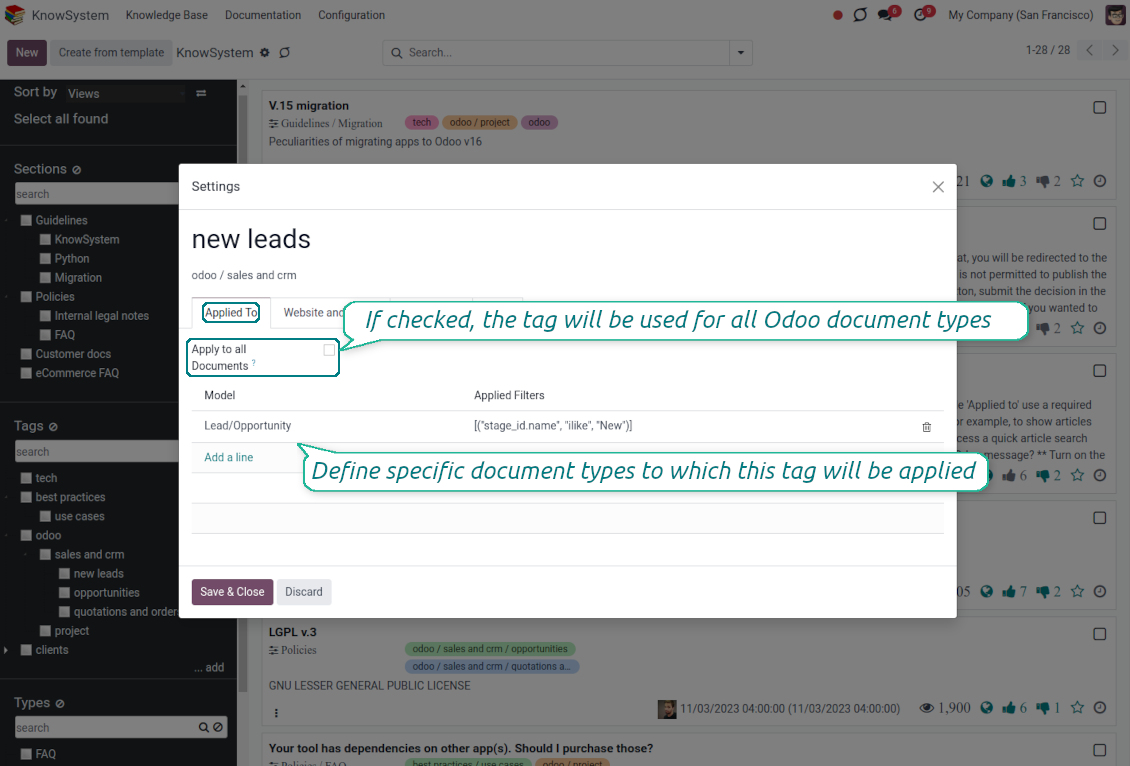Open the KnowSystem settings gear icon

click(x=265, y=53)
